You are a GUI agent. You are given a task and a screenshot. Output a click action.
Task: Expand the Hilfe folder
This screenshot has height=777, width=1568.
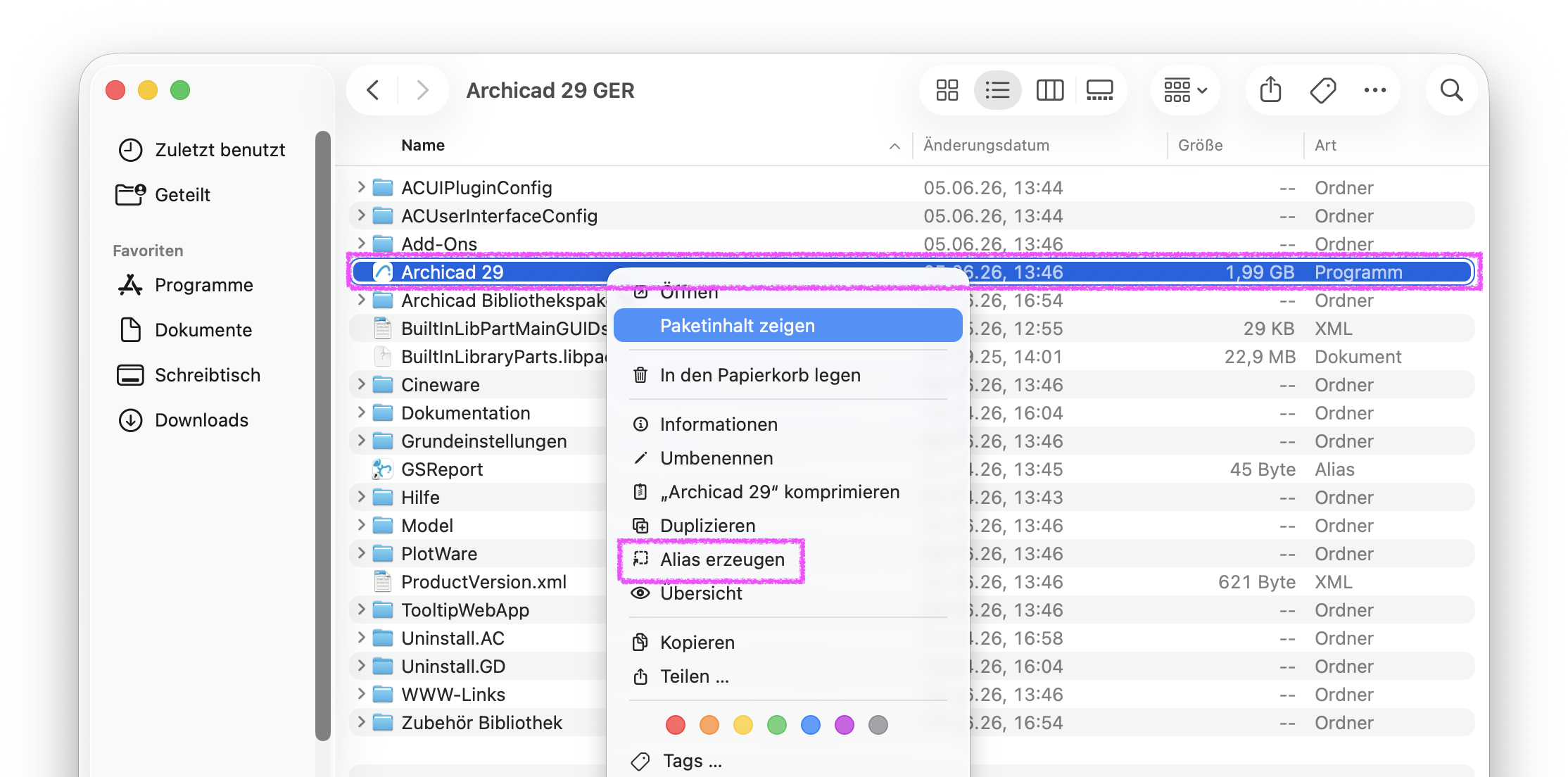coord(361,497)
